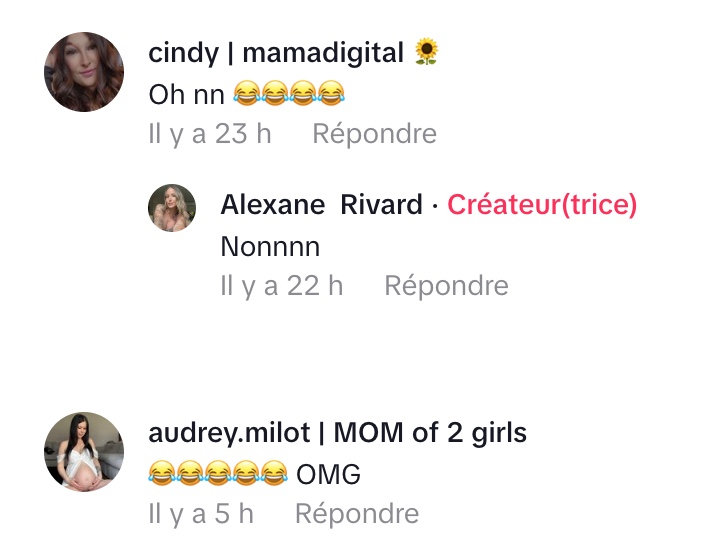Viewport: 708px width, 550px height.
Task: Visit the cindy | mamadigital username
Action: (x=275, y=53)
